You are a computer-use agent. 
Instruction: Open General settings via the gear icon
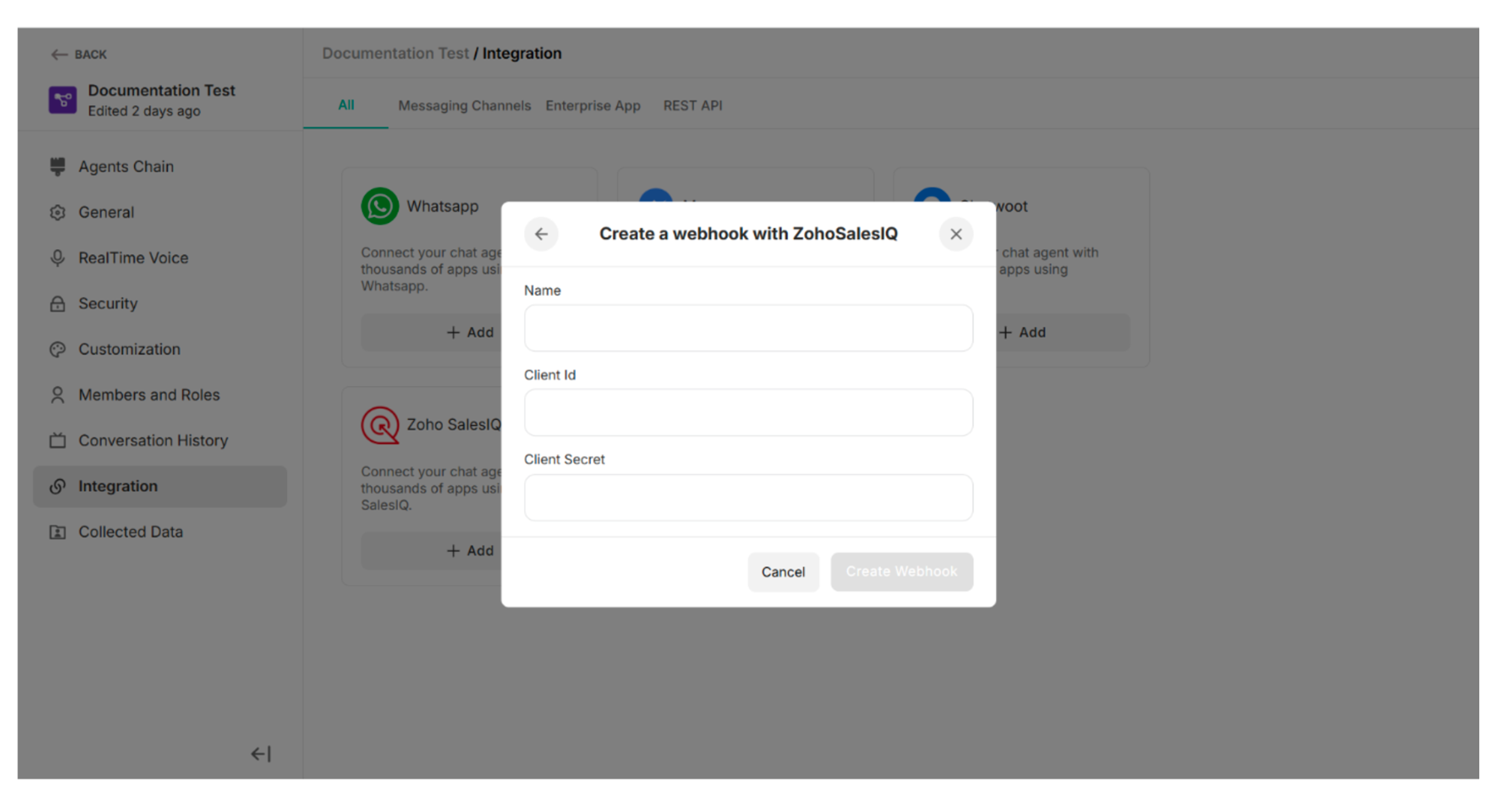58,212
